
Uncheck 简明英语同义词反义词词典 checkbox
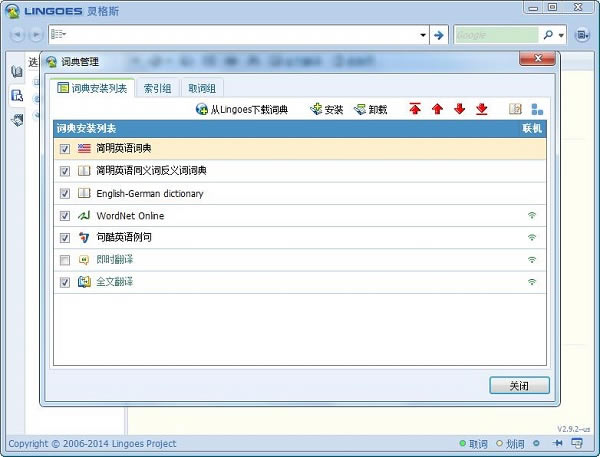(65, 171)
